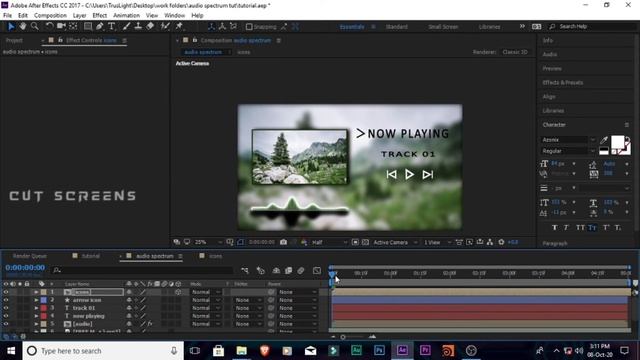Select the Brush tool
This screenshot has height=360, width=640.
[127, 27]
